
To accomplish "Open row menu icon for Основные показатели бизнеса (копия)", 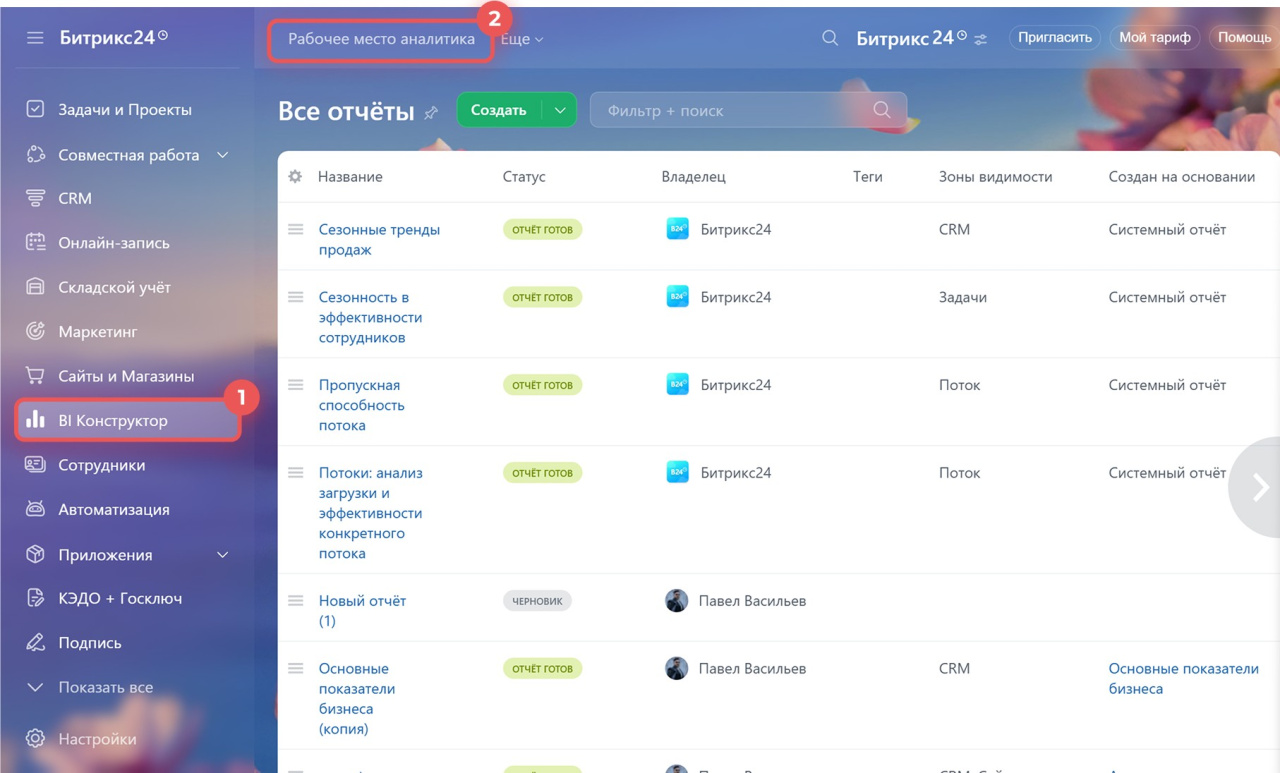I will [x=296, y=668].
